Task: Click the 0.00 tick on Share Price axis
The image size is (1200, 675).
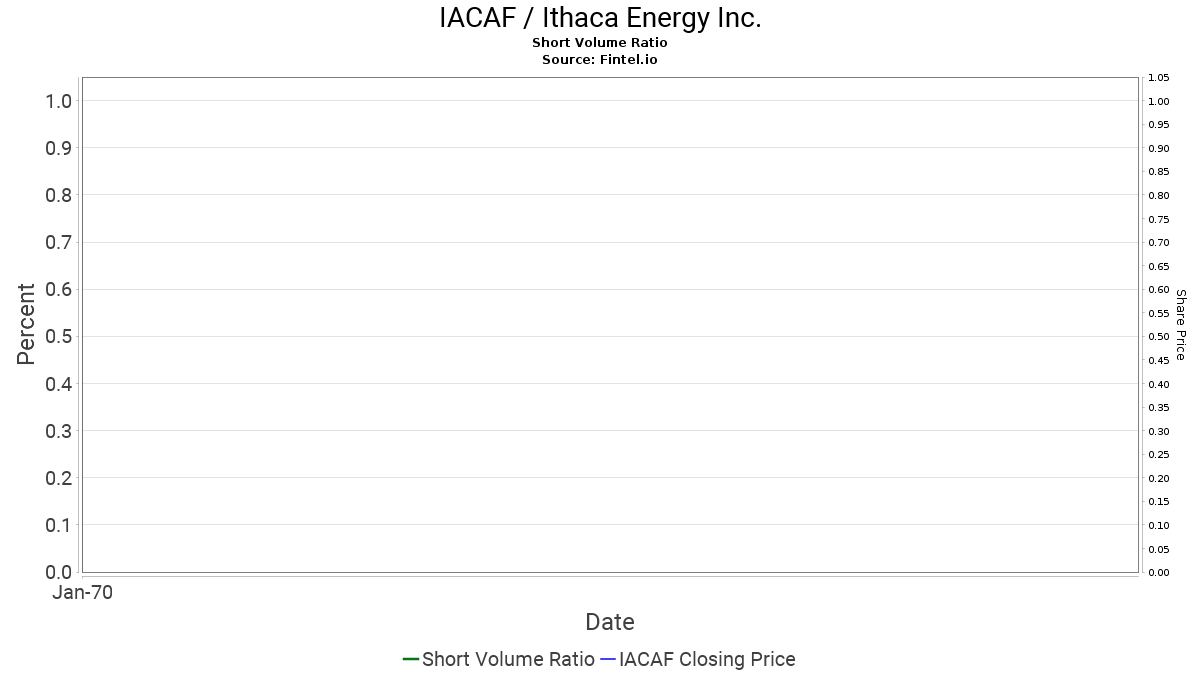Action: (x=1159, y=572)
